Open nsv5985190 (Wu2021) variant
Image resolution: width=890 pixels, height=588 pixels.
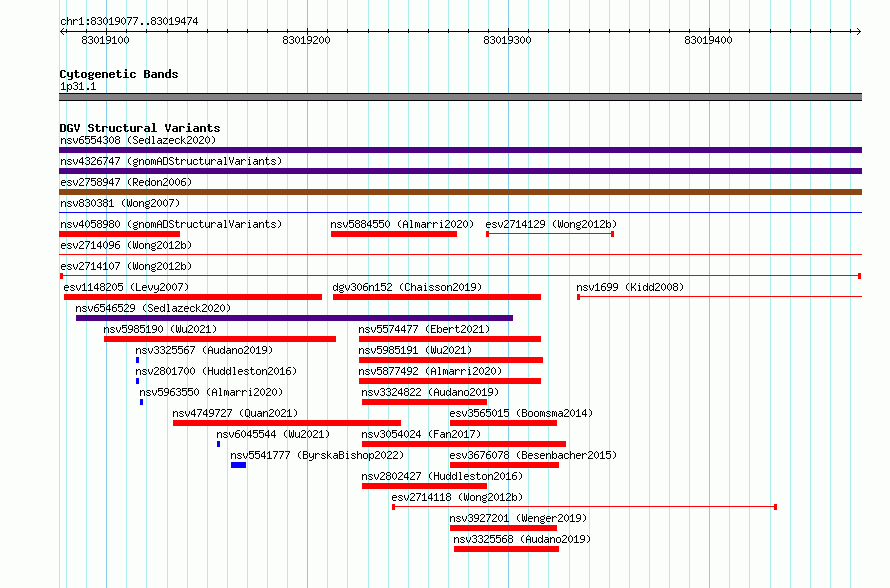pyautogui.click(x=160, y=329)
